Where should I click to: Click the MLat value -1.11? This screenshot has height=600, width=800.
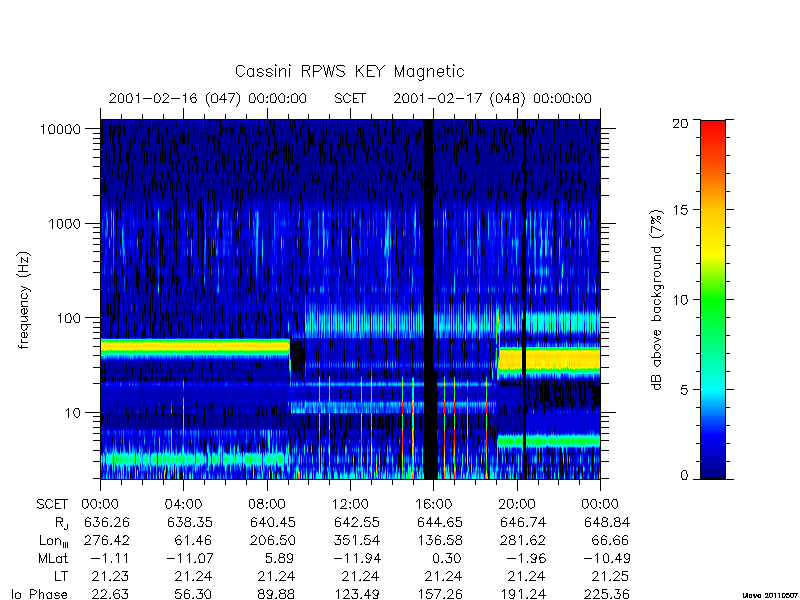(108, 558)
